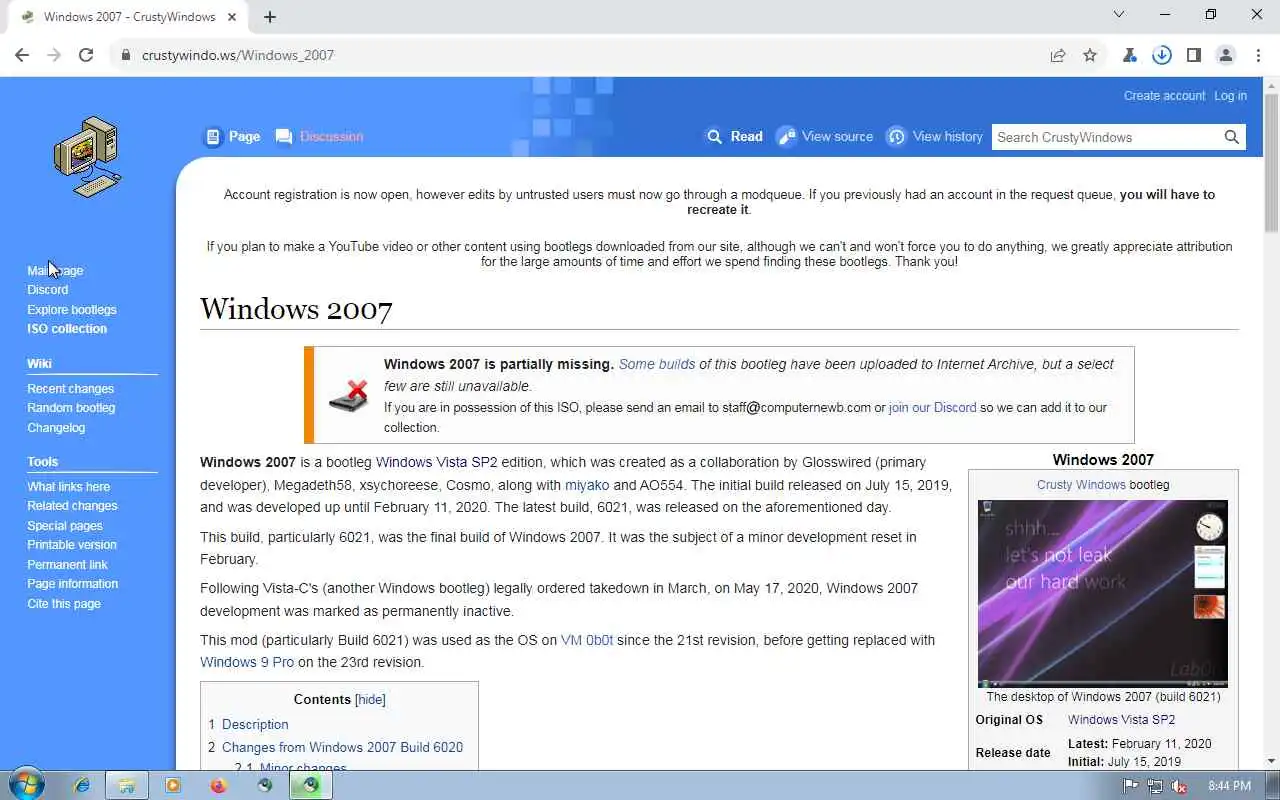Focus the Search CrustyWindows field

[1106, 137]
